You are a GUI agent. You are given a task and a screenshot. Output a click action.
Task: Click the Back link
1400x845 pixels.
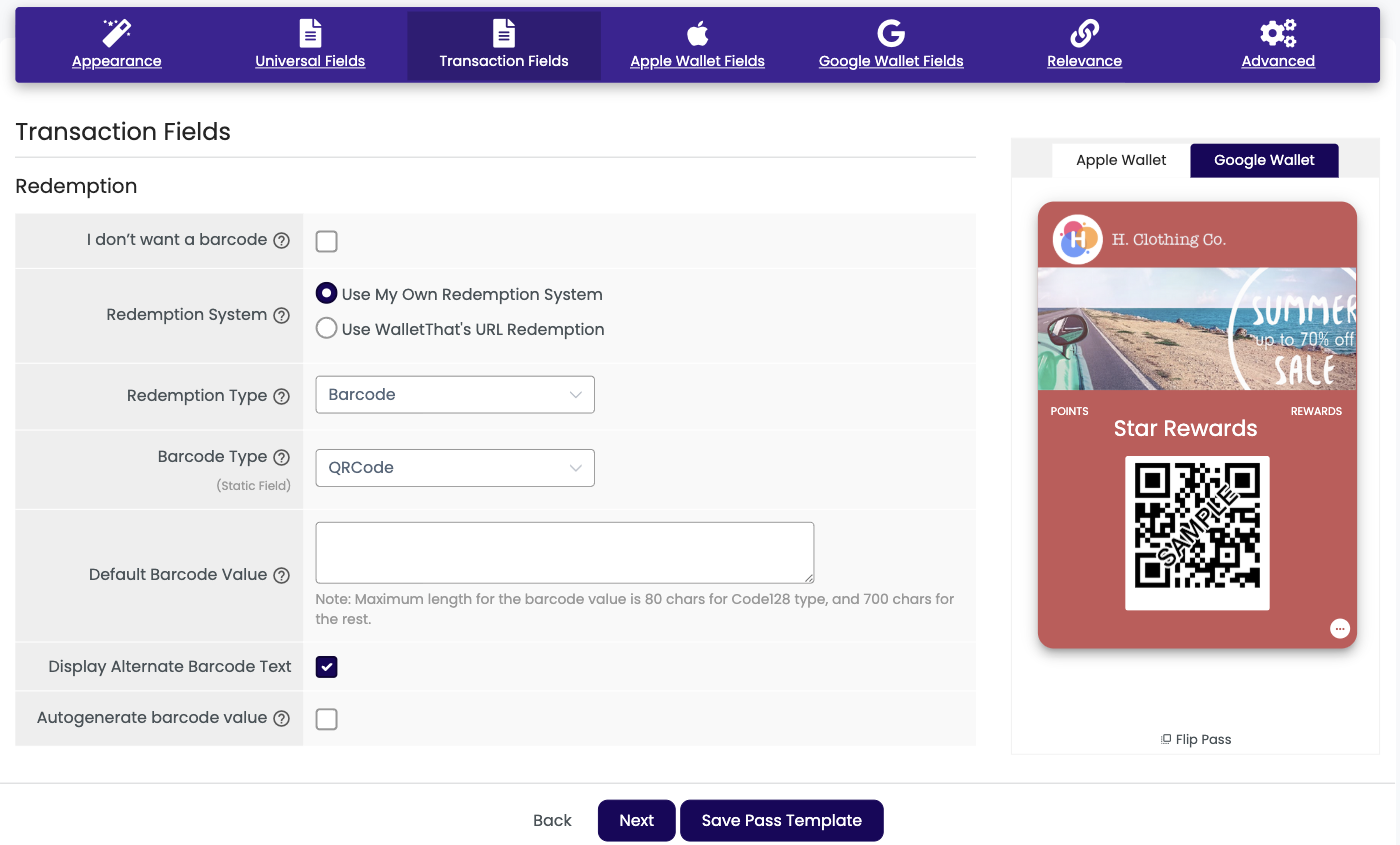552,821
